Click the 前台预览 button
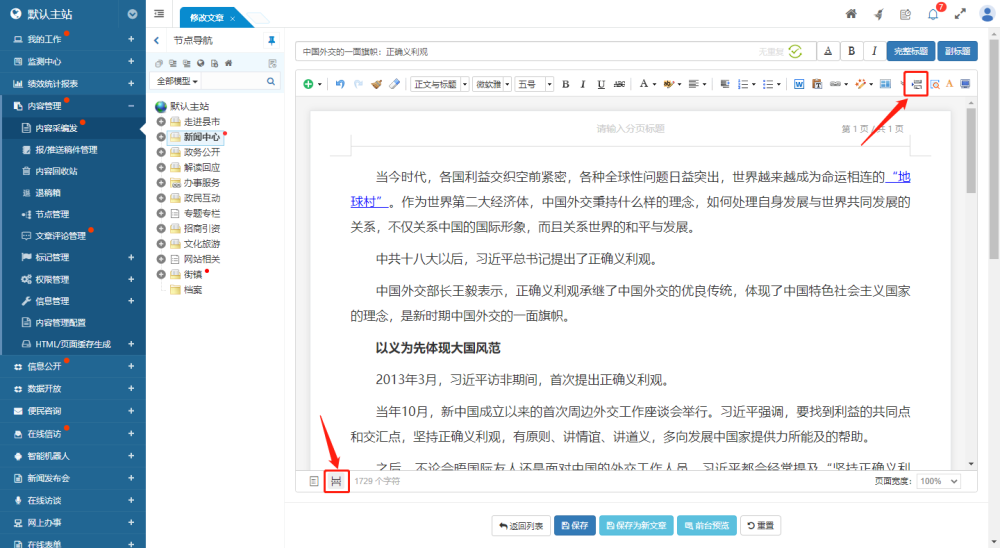 [706, 525]
